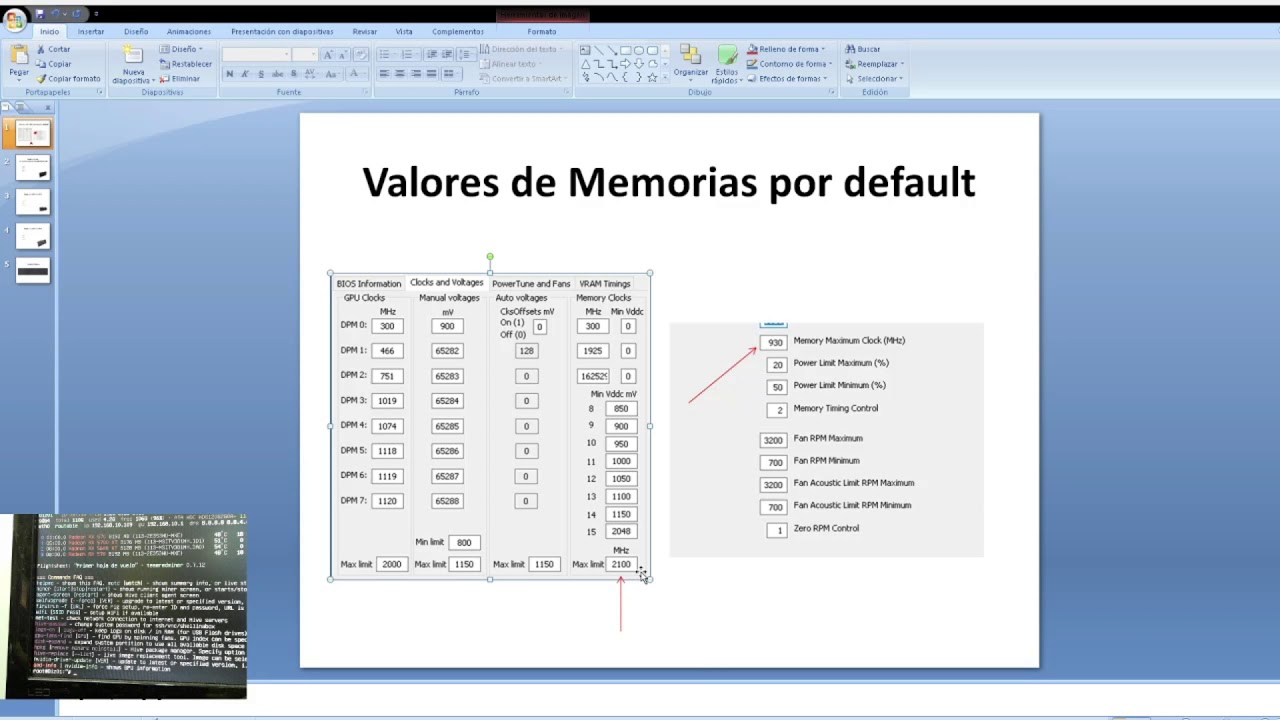
Task: Switch to the Animaciones tab
Action: pos(189,31)
